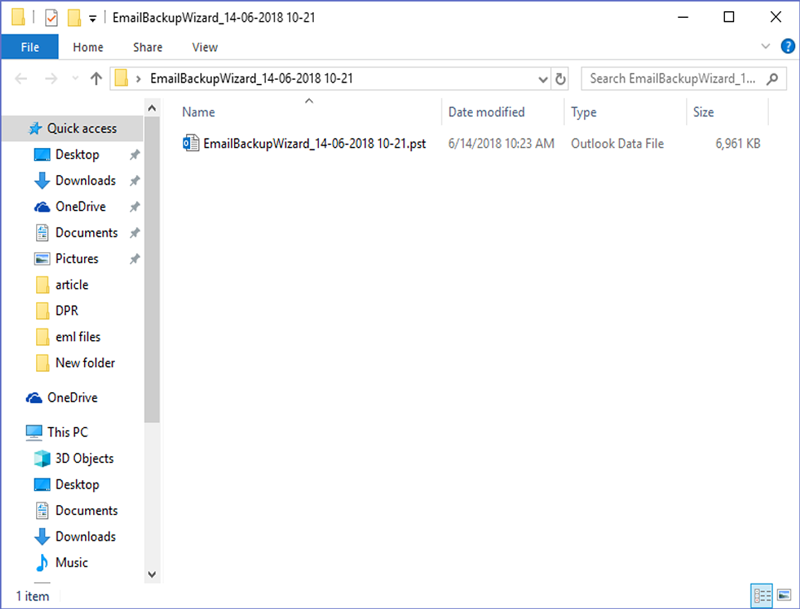Expand the ribbon with the chevron
The height and width of the screenshot is (609, 800).
[765, 46]
